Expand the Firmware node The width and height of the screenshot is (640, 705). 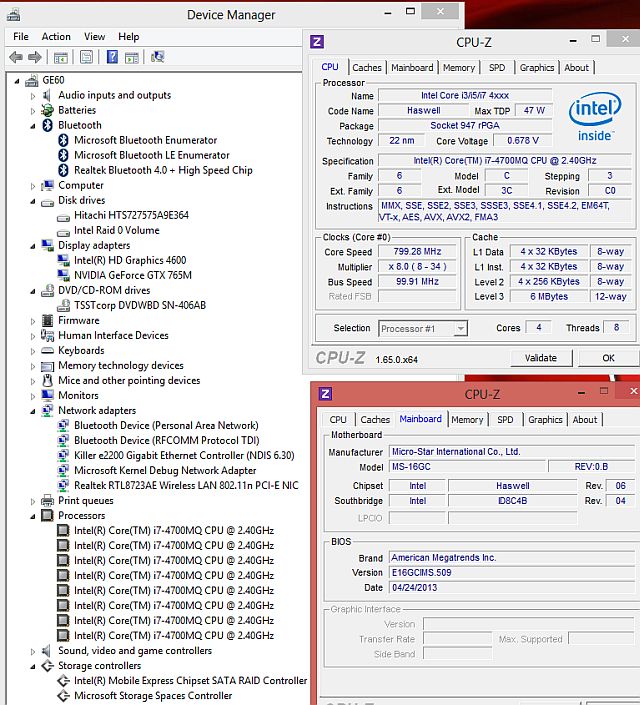33,321
